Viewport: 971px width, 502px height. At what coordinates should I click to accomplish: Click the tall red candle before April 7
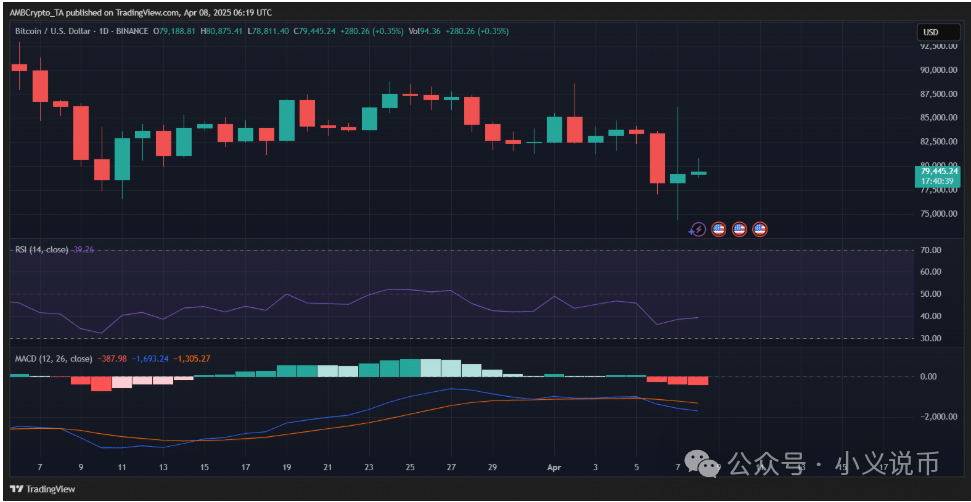[x=657, y=158]
